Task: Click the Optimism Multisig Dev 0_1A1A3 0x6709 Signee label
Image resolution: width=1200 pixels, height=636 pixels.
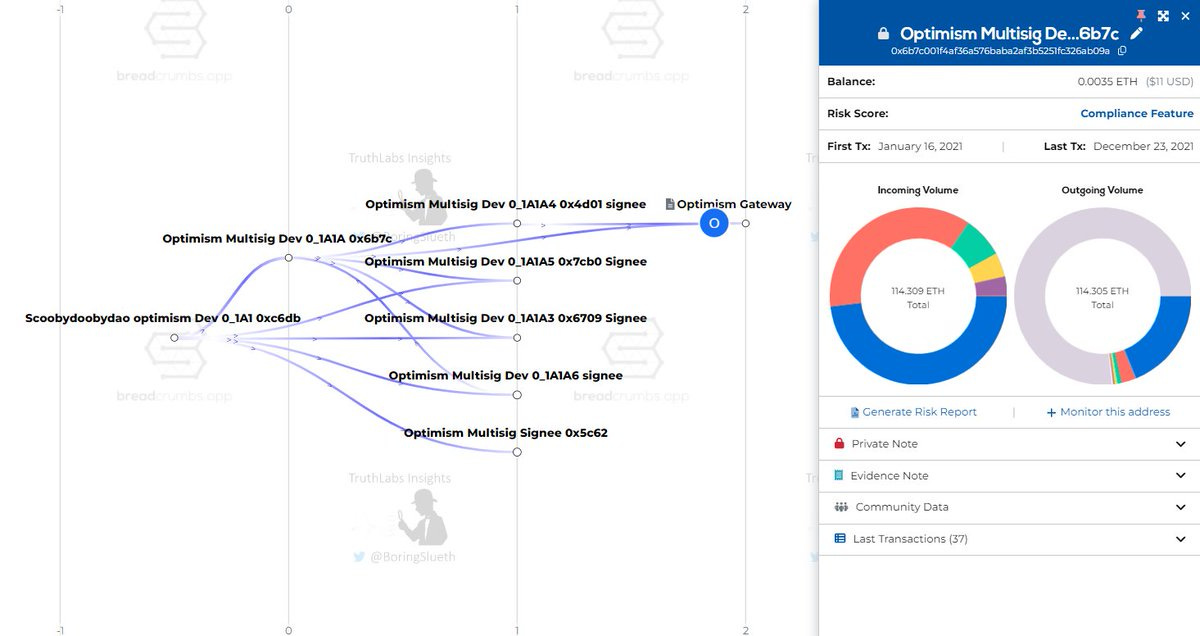Action: coord(505,318)
